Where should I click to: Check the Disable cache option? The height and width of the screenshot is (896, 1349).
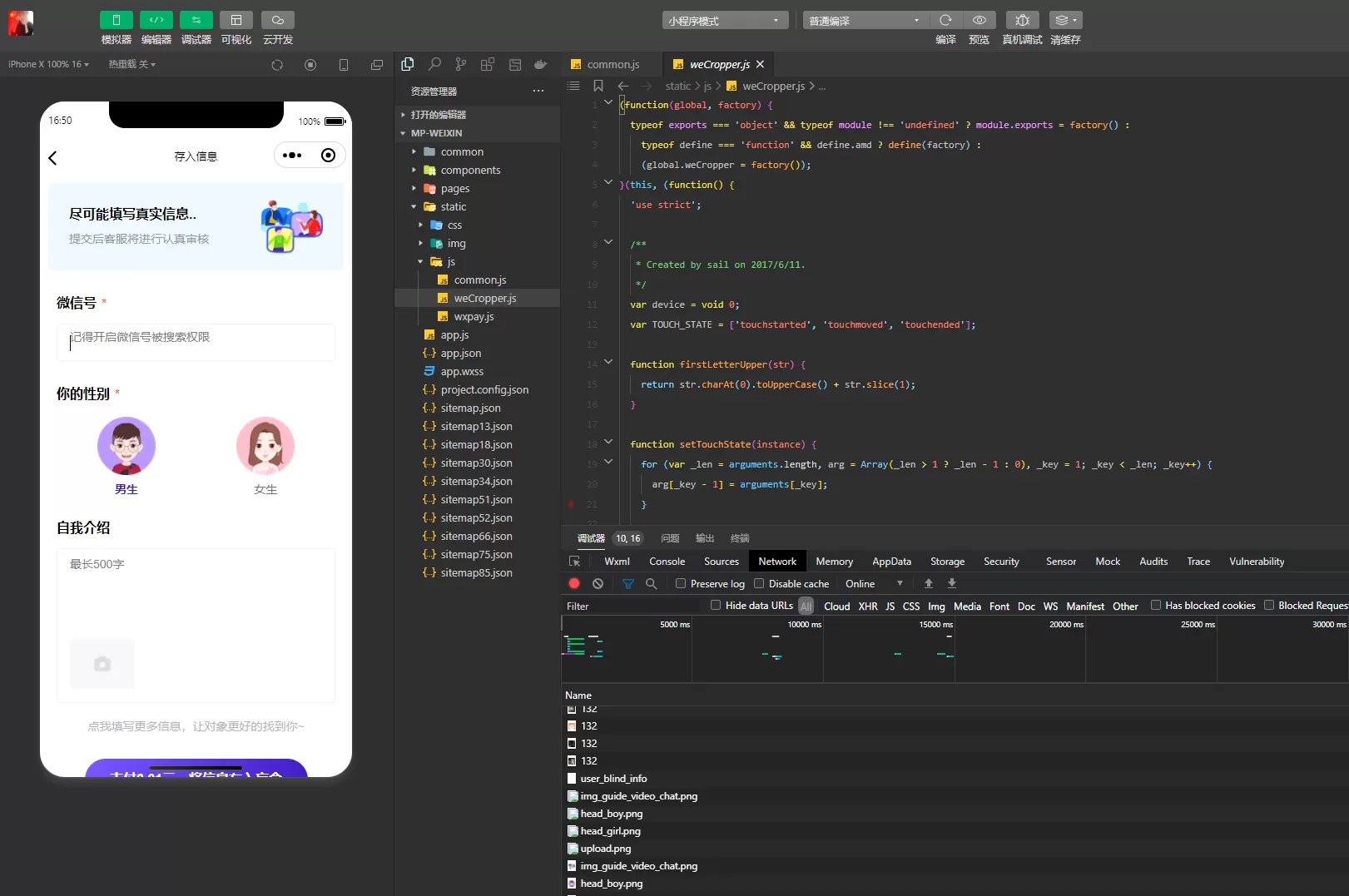[759, 584]
